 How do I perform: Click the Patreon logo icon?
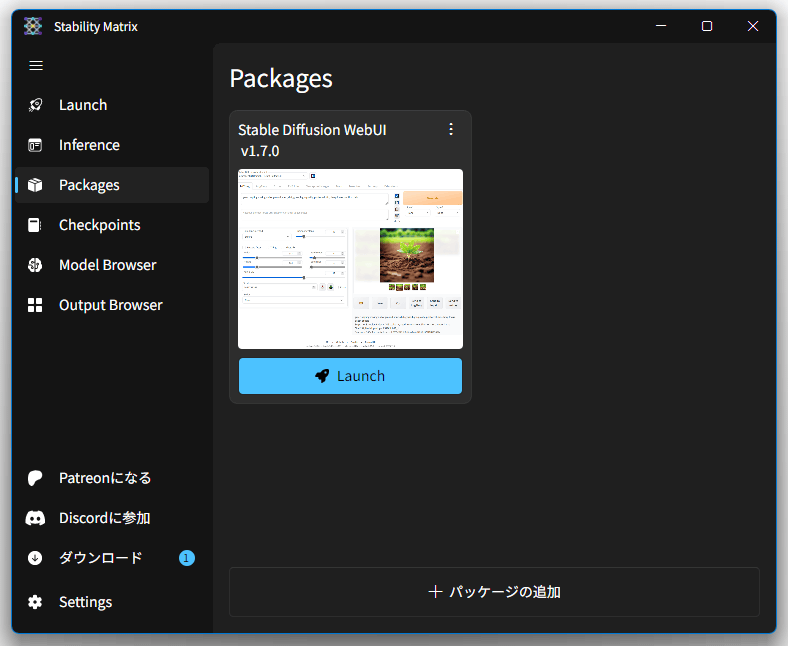tap(35, 478)
